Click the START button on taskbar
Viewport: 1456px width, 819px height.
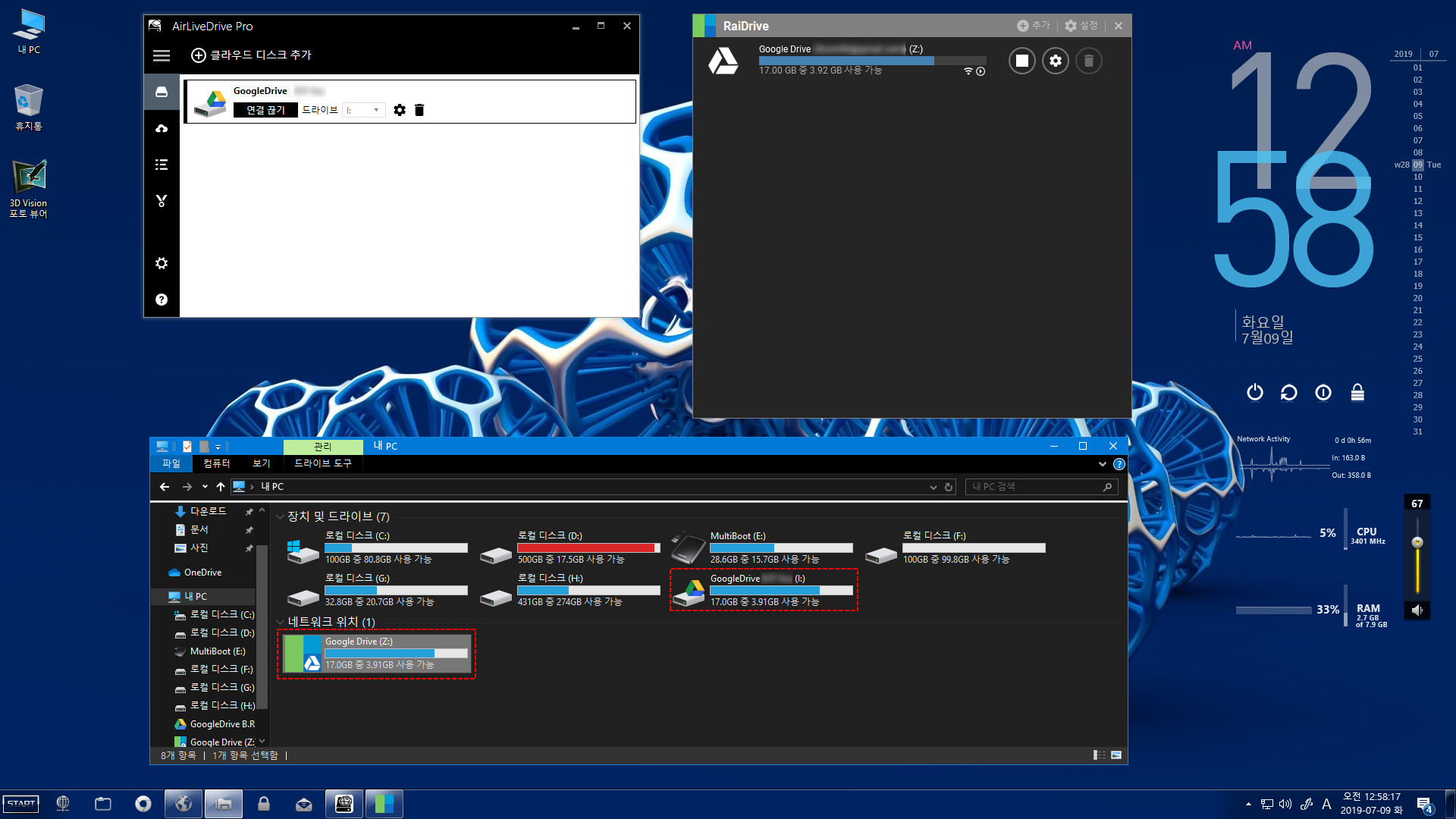click(21, 804)
